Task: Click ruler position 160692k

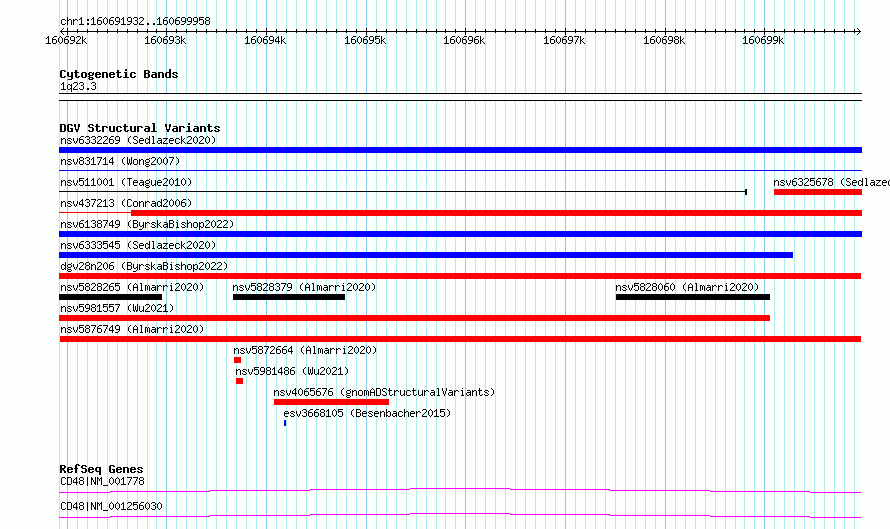Action: click(66, 40)
